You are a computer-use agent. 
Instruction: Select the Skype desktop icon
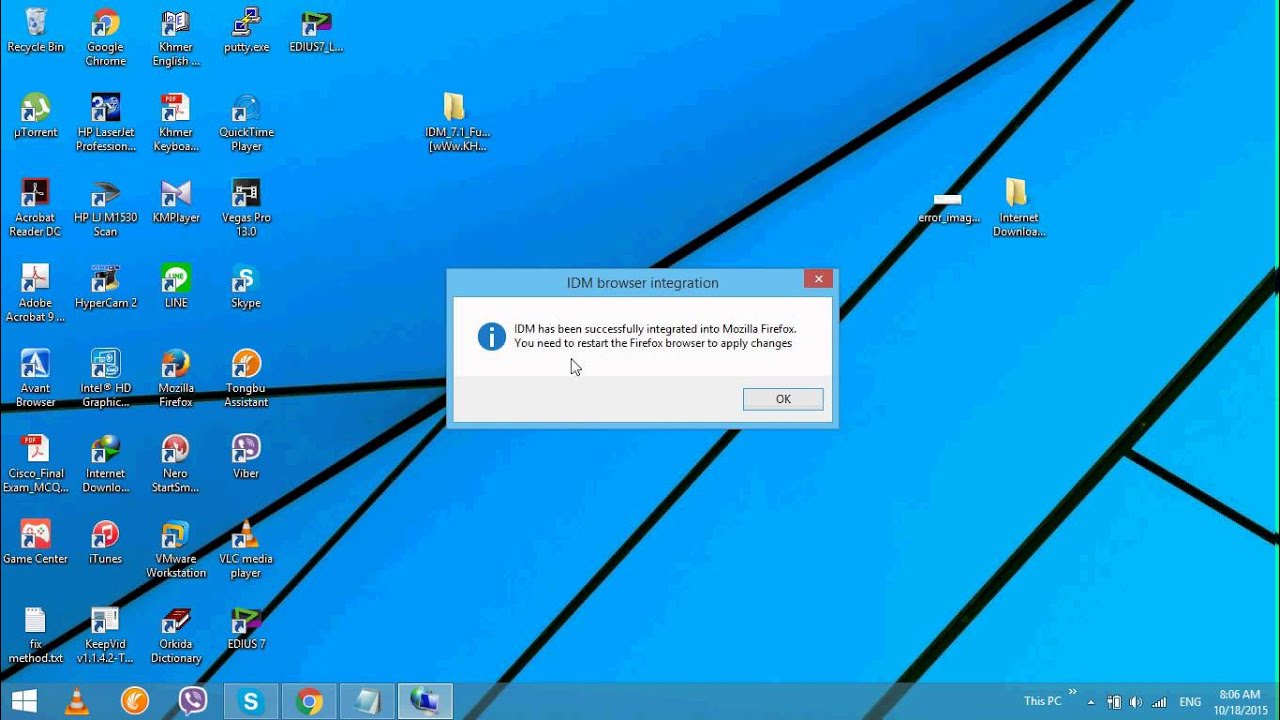tap(246, 286)
